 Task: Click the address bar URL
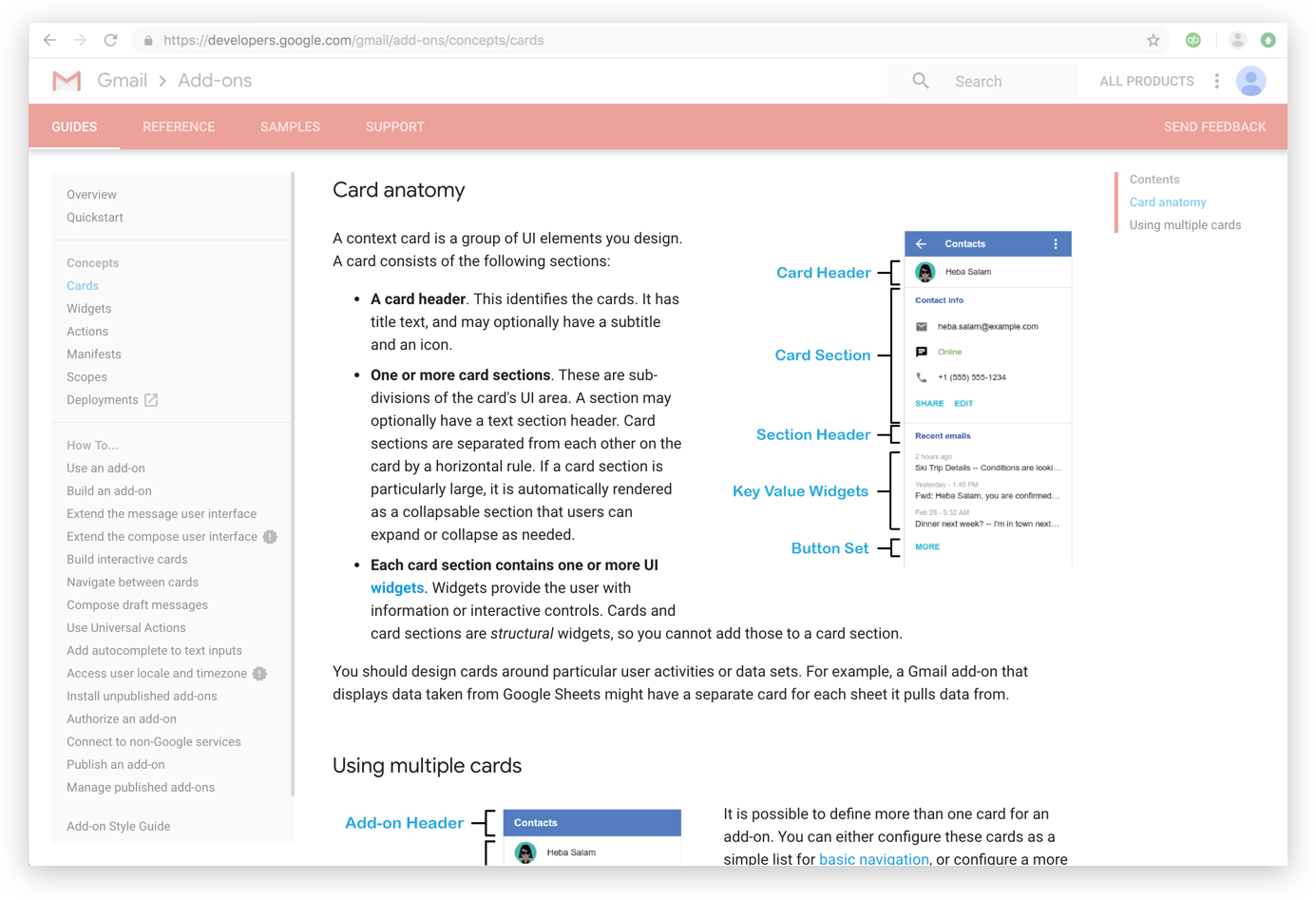point(353,40)
